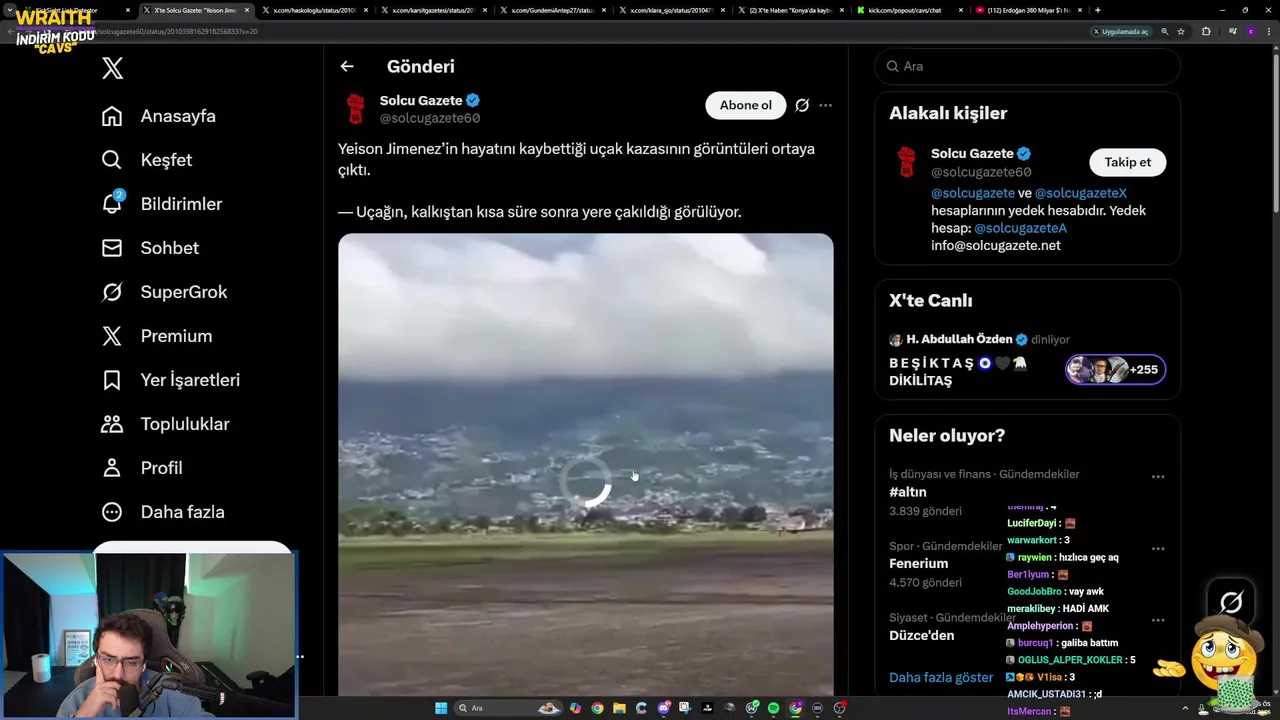
Task: Click the @solcugazete60 handle on the post
Action: point(430,118)
